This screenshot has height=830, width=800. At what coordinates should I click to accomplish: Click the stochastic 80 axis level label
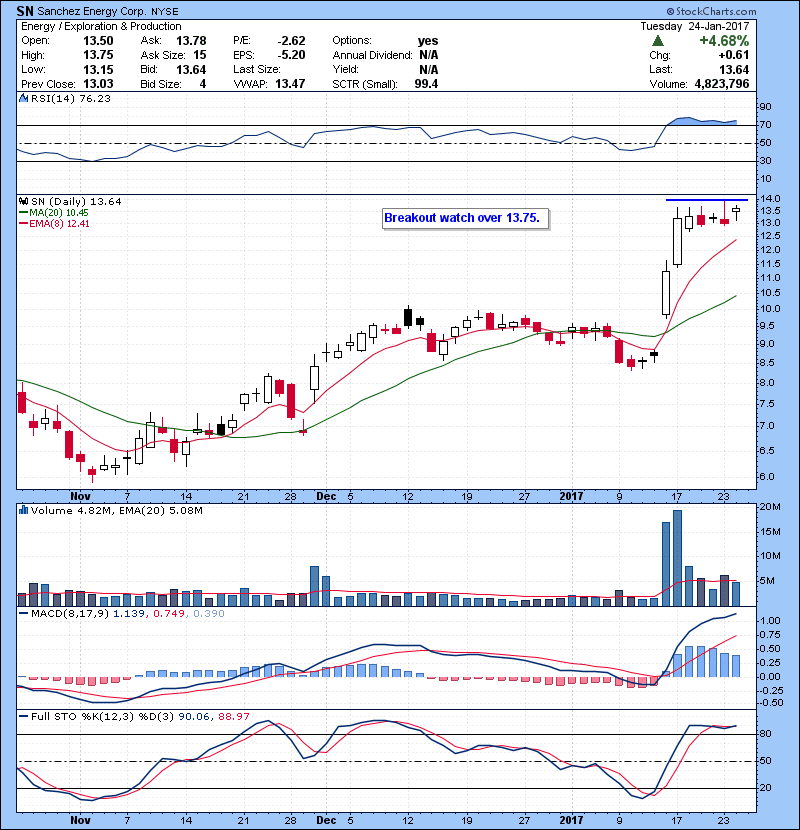(x=766, y=734)
